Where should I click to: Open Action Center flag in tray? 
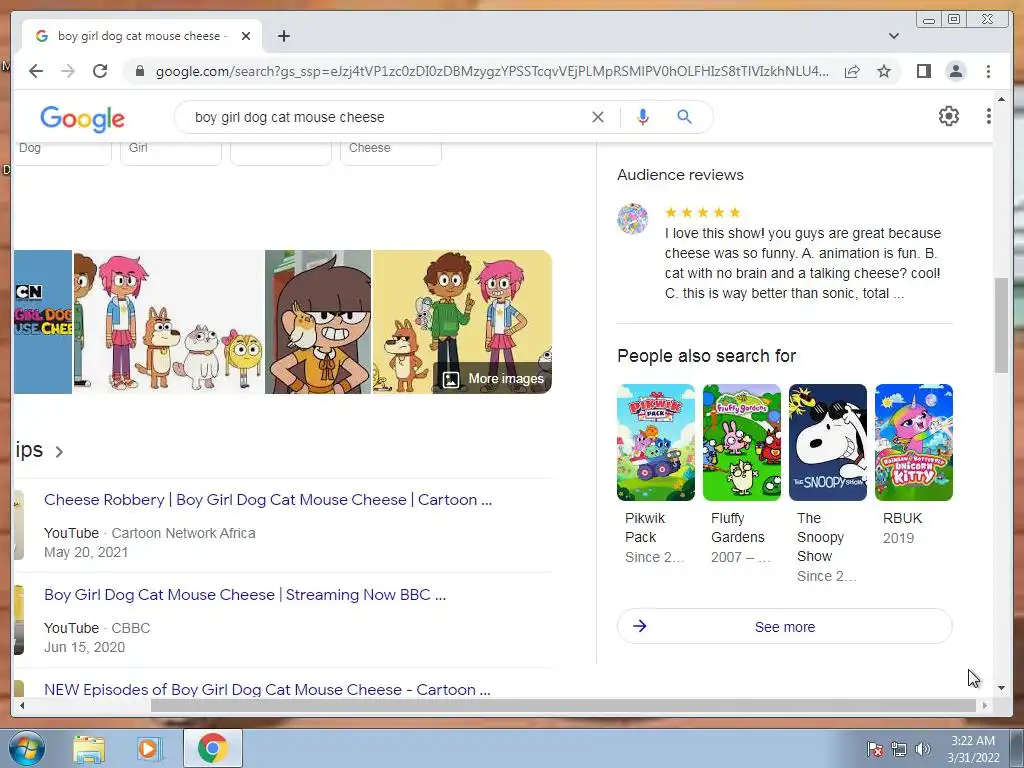[x=875, y=750]
